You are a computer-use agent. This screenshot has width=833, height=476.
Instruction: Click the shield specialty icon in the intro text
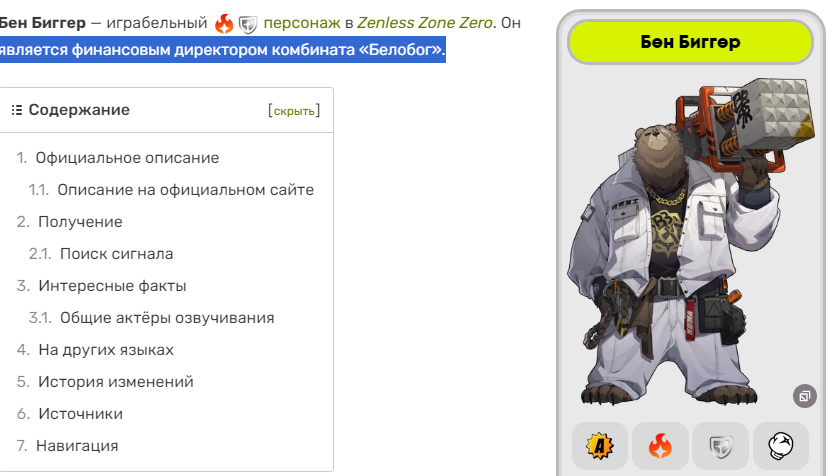click(x=248, y=24)
